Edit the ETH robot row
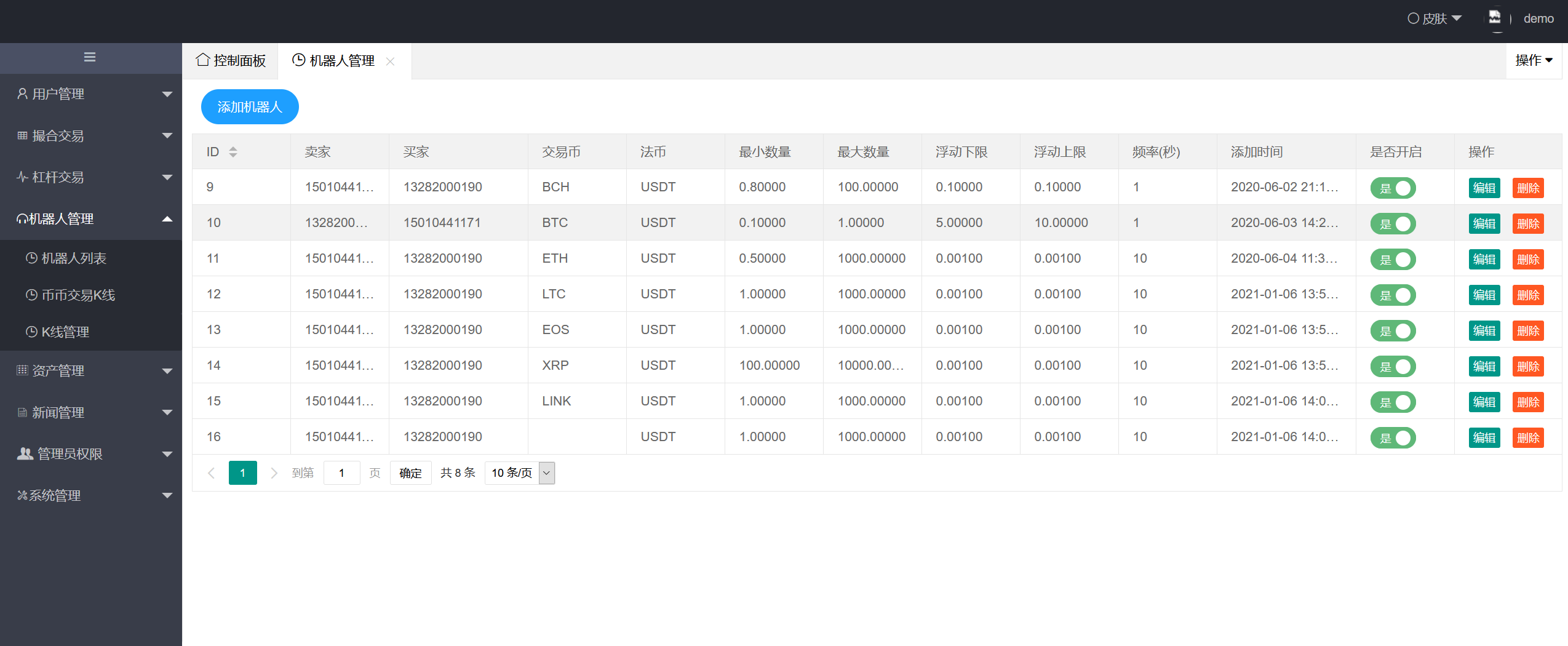This screenshot has width=1568, height=646. click(x=1484, y=259)
